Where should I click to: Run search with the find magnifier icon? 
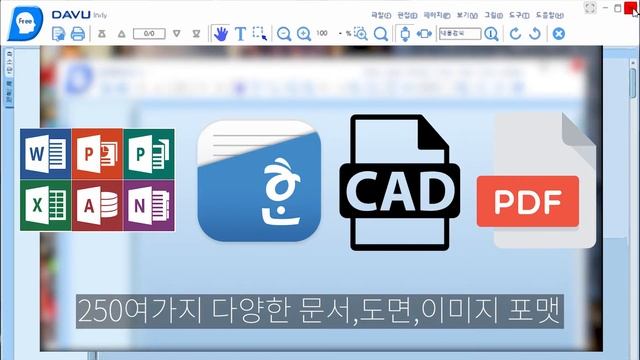[491, 33]
